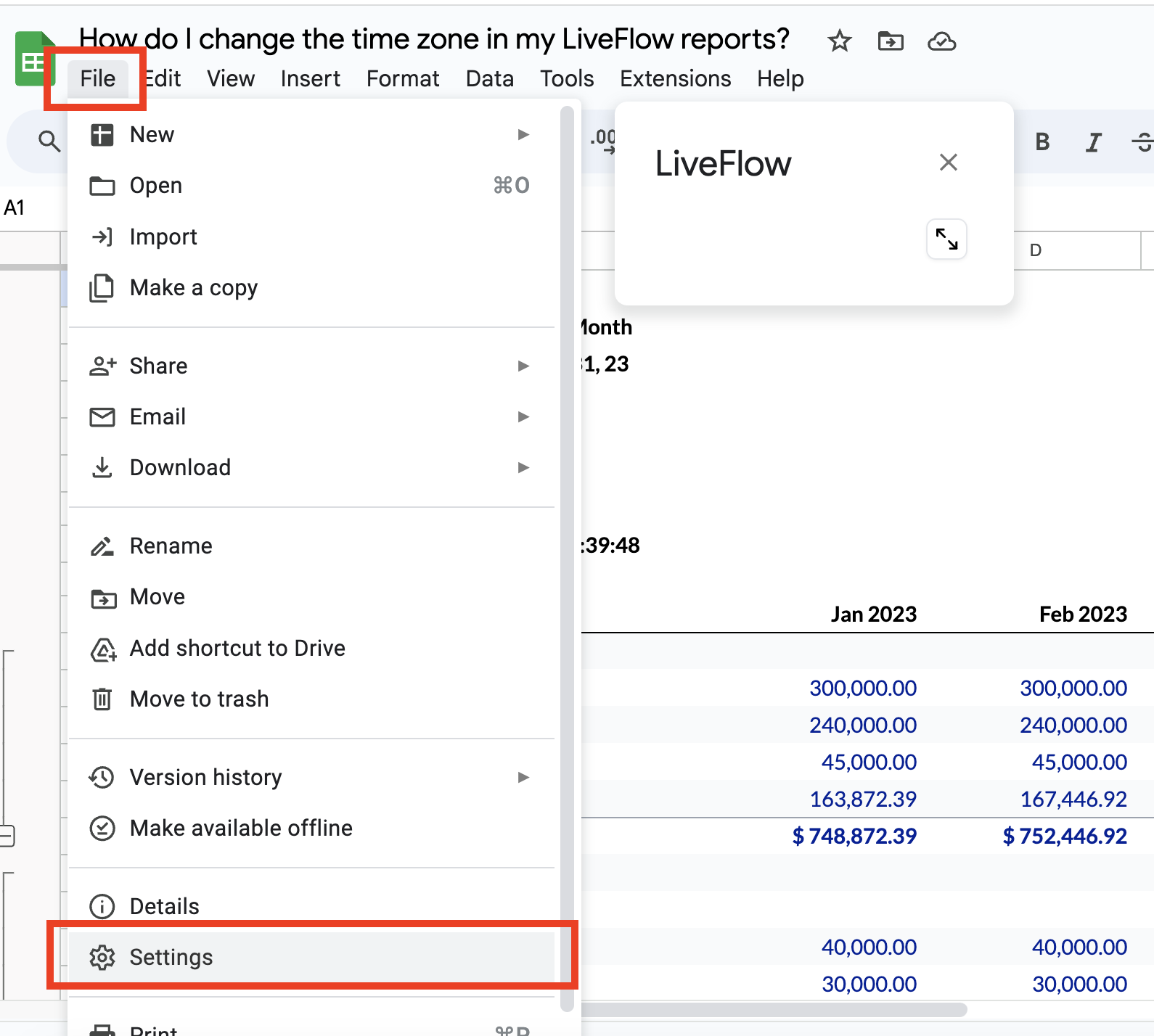Expand the LiveFlow panel with arrows icon
Image resolution: width=1154 pixels, height=1036 pixels.
coord(946,239)
